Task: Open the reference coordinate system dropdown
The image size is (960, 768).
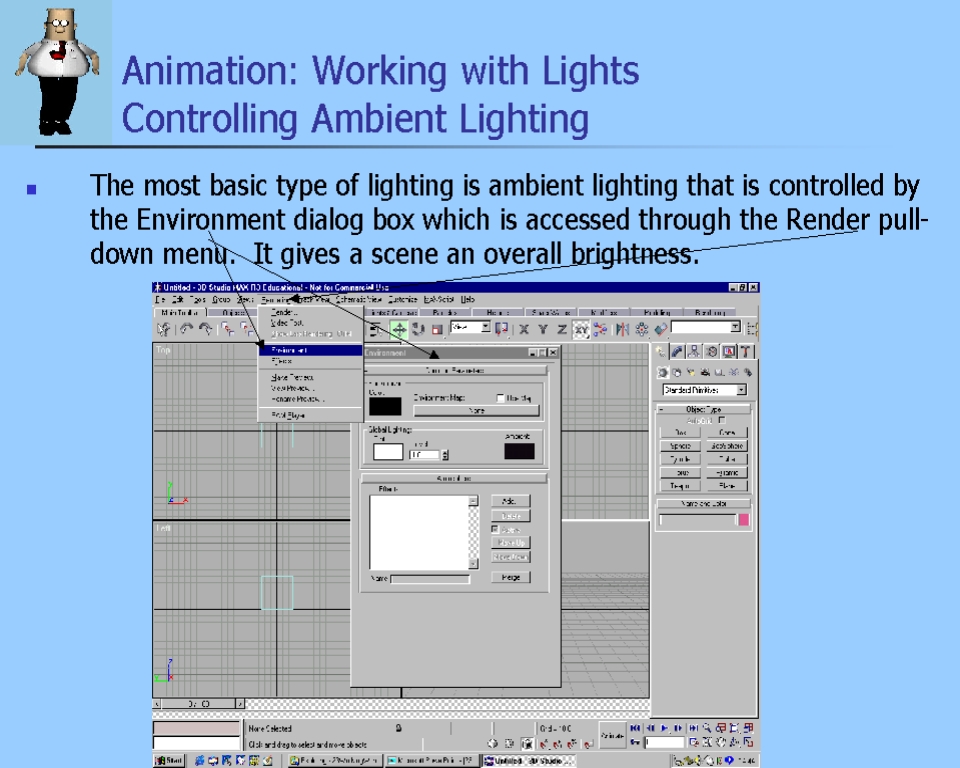Action: (486, 327)
